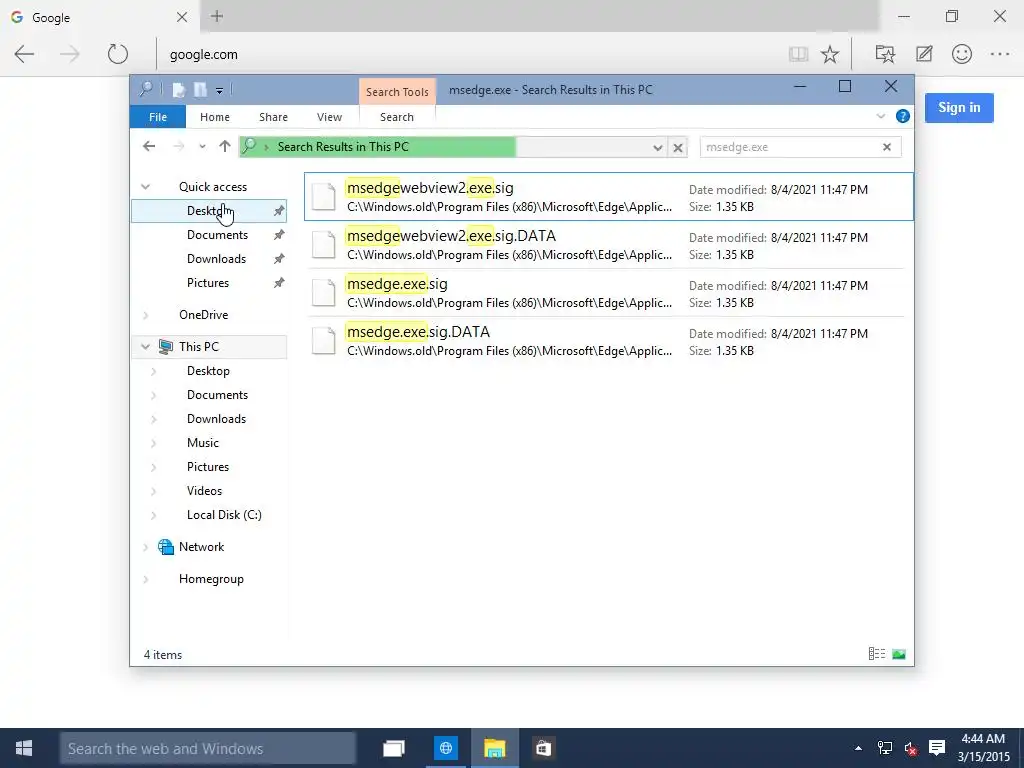
Task: Select Downloads under Quick access
Action: (216, 259)
